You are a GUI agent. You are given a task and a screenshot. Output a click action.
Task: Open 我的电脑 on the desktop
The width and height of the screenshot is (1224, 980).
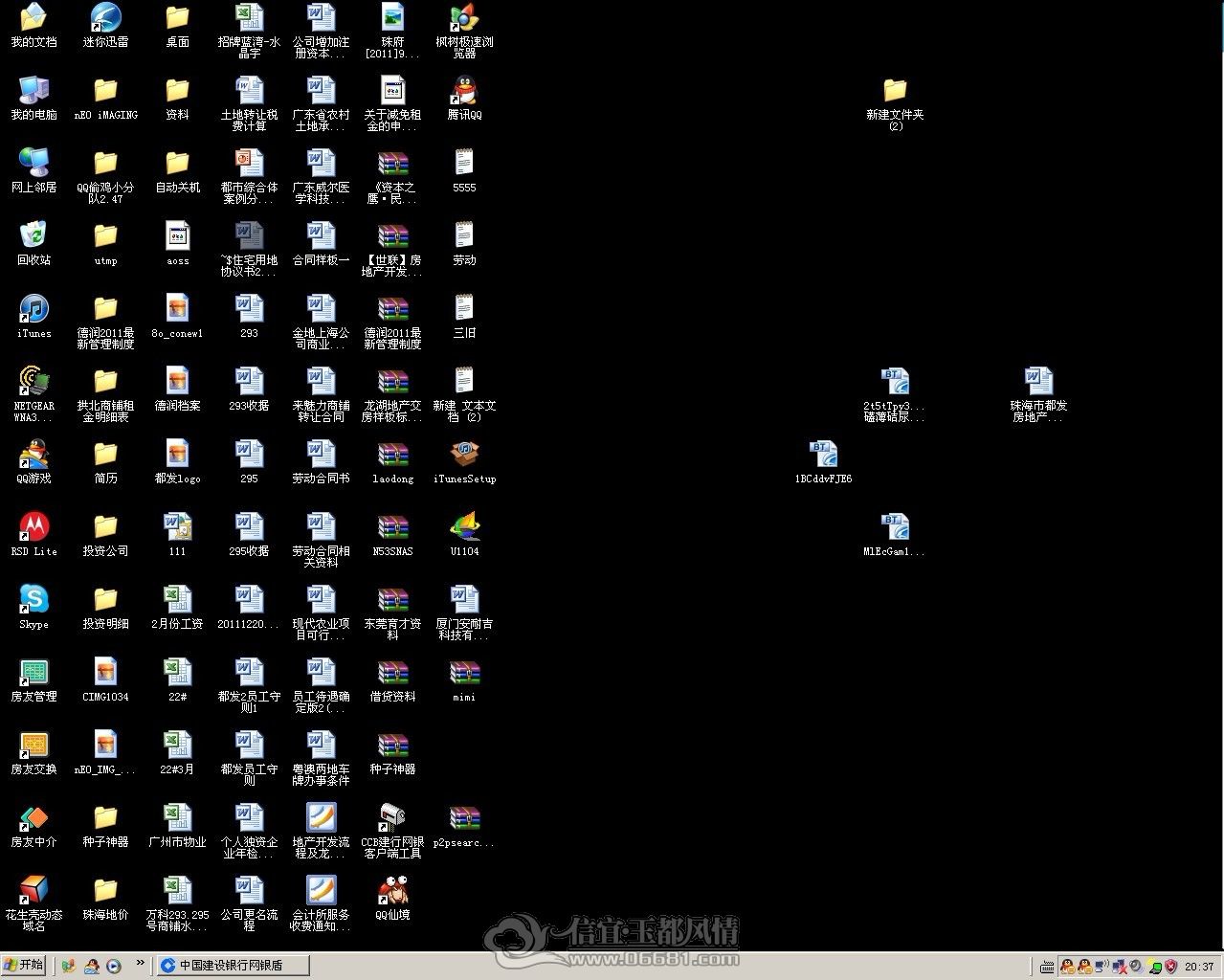tap(33, 98)
